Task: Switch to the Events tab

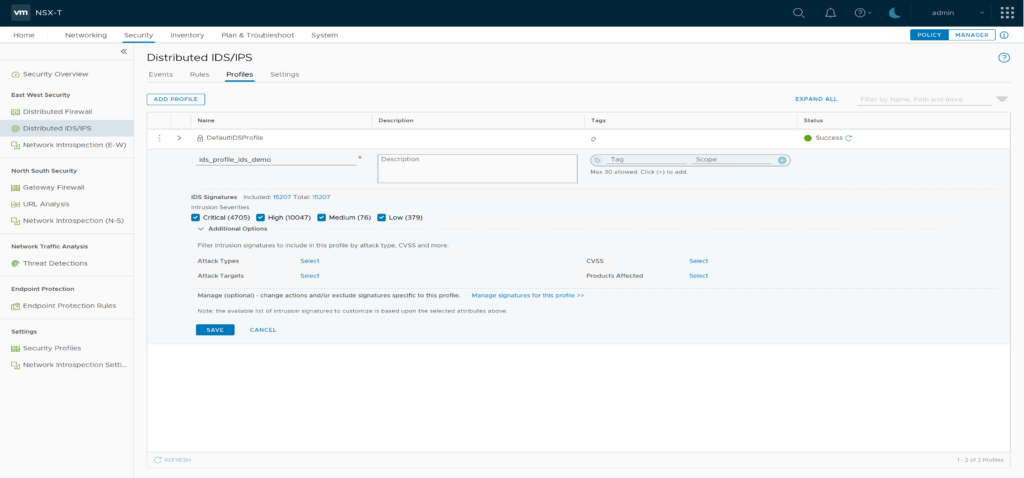Action: point(161,74)
